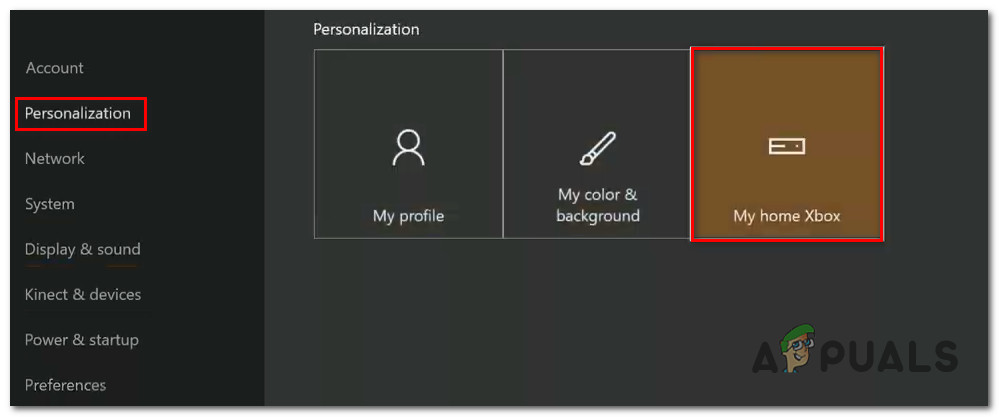The image size is (999, 417).
Task: Click the Personalization heading above the tiles
Action: 366,29
